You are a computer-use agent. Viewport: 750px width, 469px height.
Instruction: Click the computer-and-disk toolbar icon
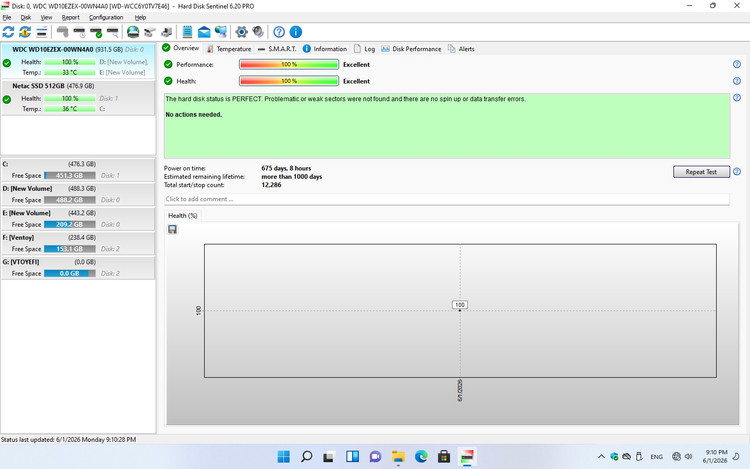(166, 32)
